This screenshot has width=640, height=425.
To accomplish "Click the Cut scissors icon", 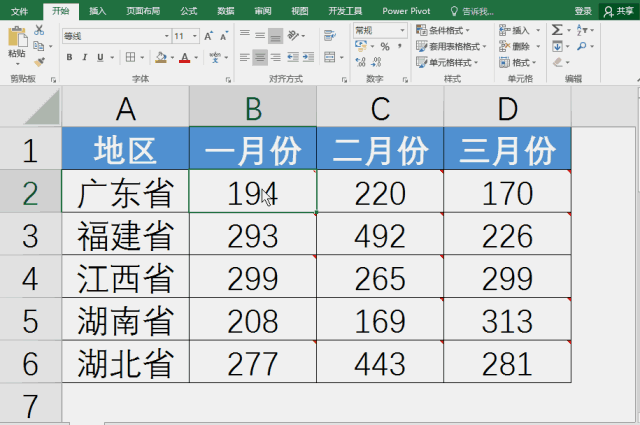I will pyautogui.click(x=39, y=30).
